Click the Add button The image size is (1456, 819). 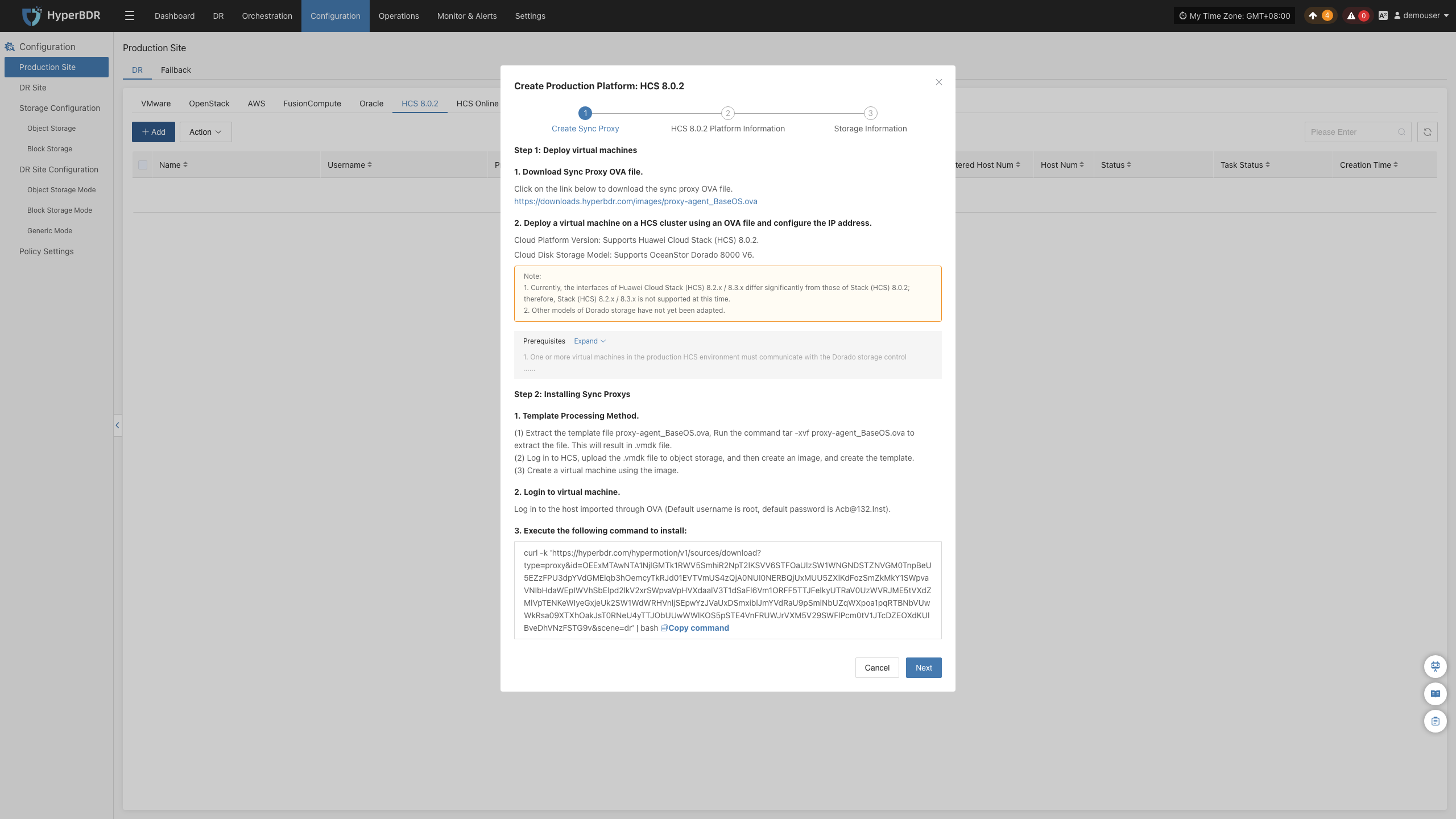click(x=154, y=132)
